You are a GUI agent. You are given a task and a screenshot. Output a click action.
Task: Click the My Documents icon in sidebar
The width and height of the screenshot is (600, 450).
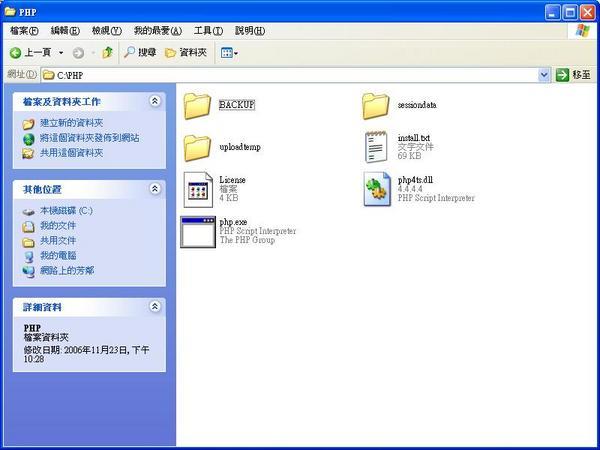tap(28, 227)
